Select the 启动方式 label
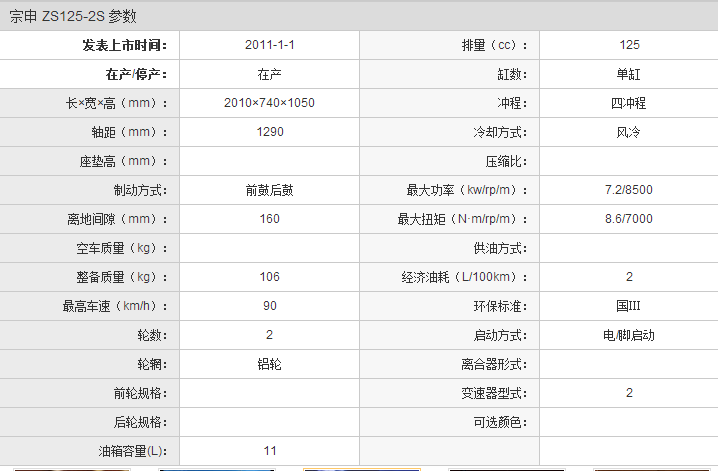The image size is (718, 471). coord(500,335)
